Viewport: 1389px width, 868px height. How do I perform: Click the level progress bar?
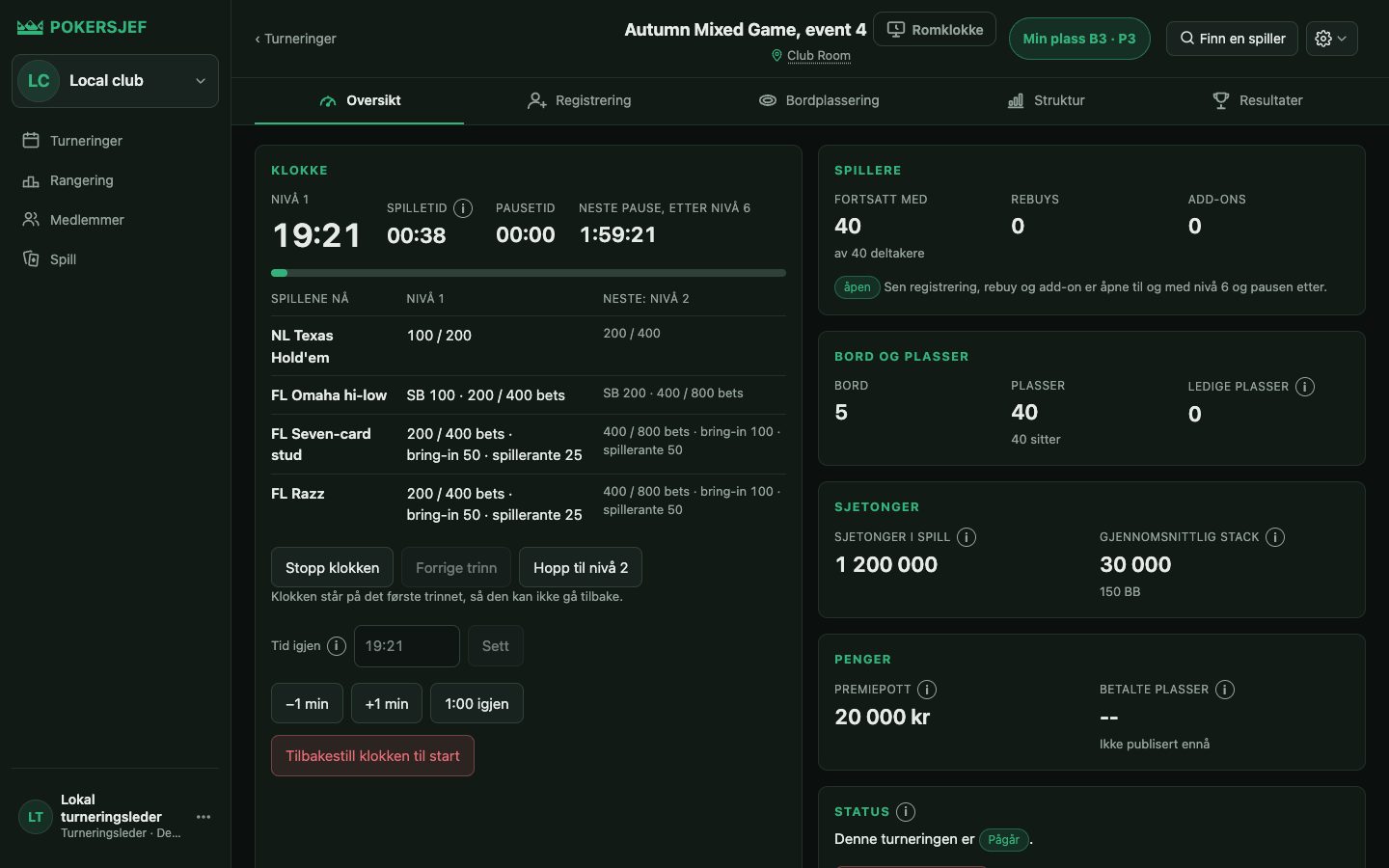529,273
